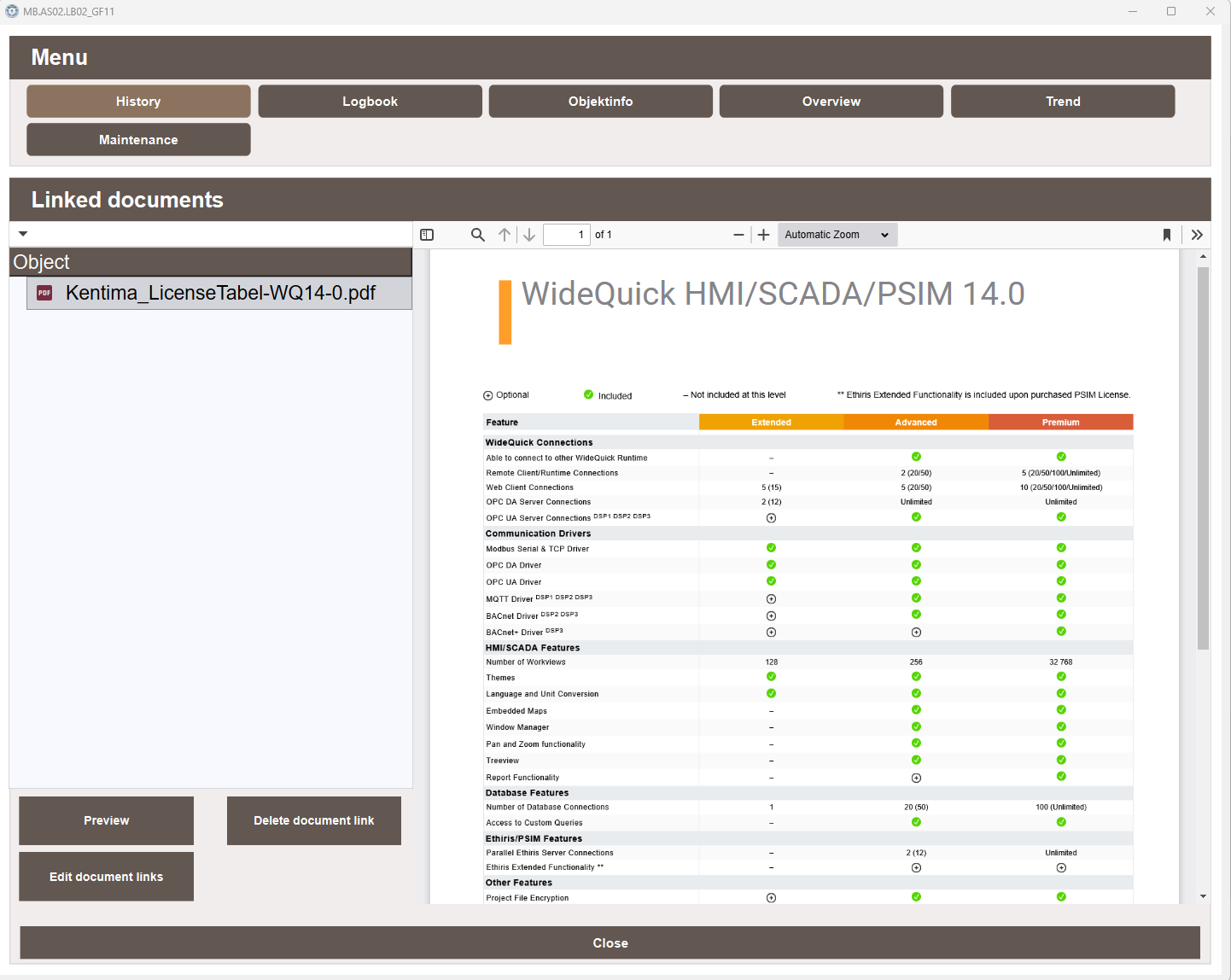
Task: Click the WideQuick HMI/SCADA/PSIM 14.0 title
Action: click(773, 294)
